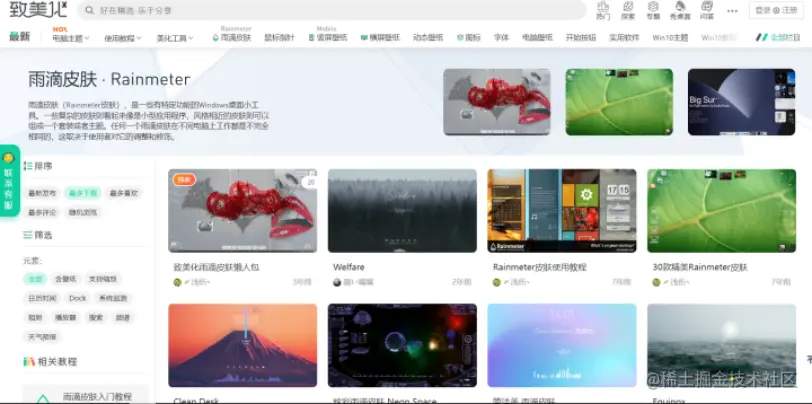Open the 动态壁纸 navigation tab

pyautogui.click(x=428, y=37)
